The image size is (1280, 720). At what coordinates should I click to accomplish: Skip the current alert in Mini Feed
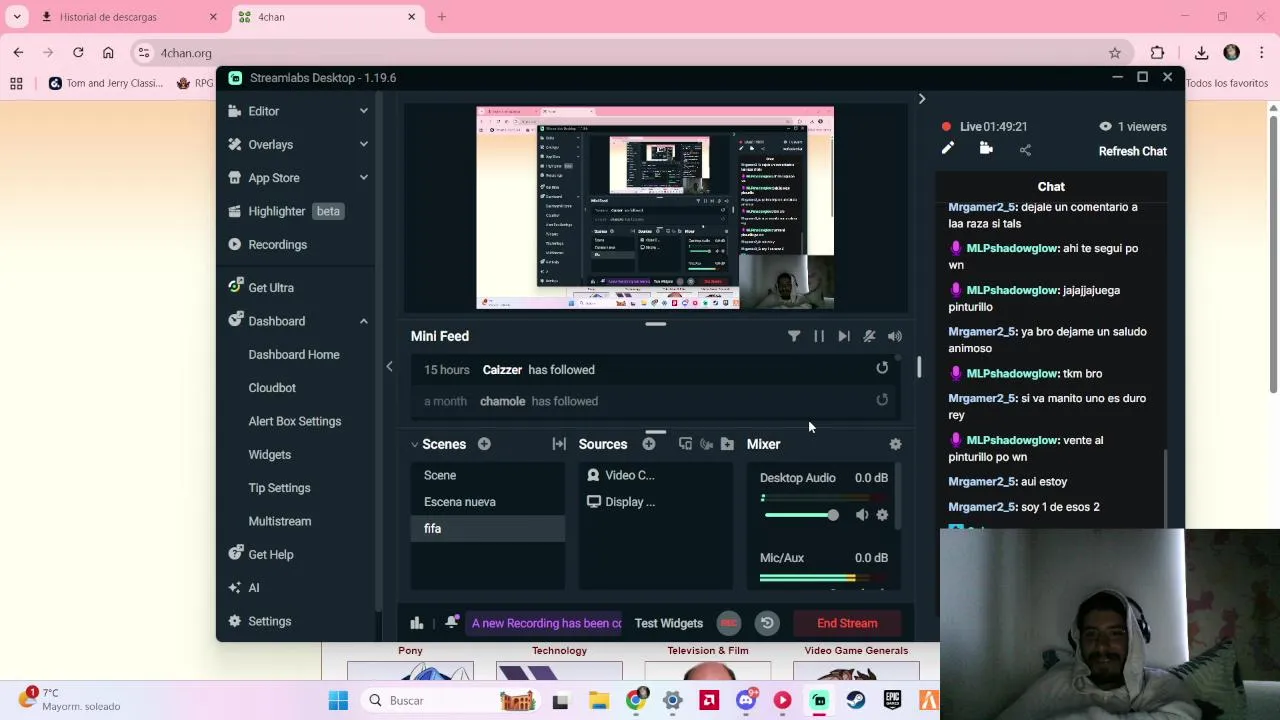(844, 336)
